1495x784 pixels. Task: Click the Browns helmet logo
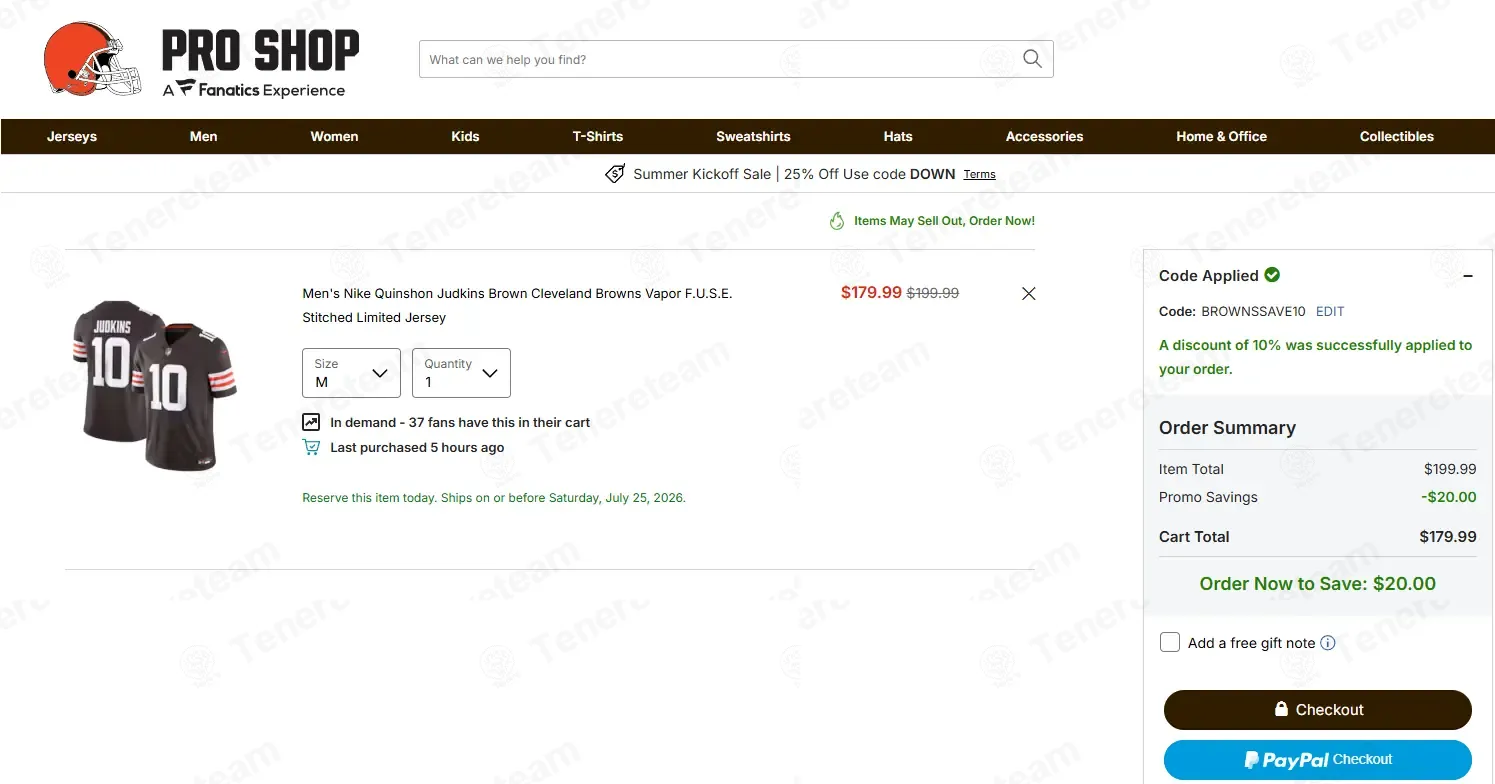pos(93,59)
